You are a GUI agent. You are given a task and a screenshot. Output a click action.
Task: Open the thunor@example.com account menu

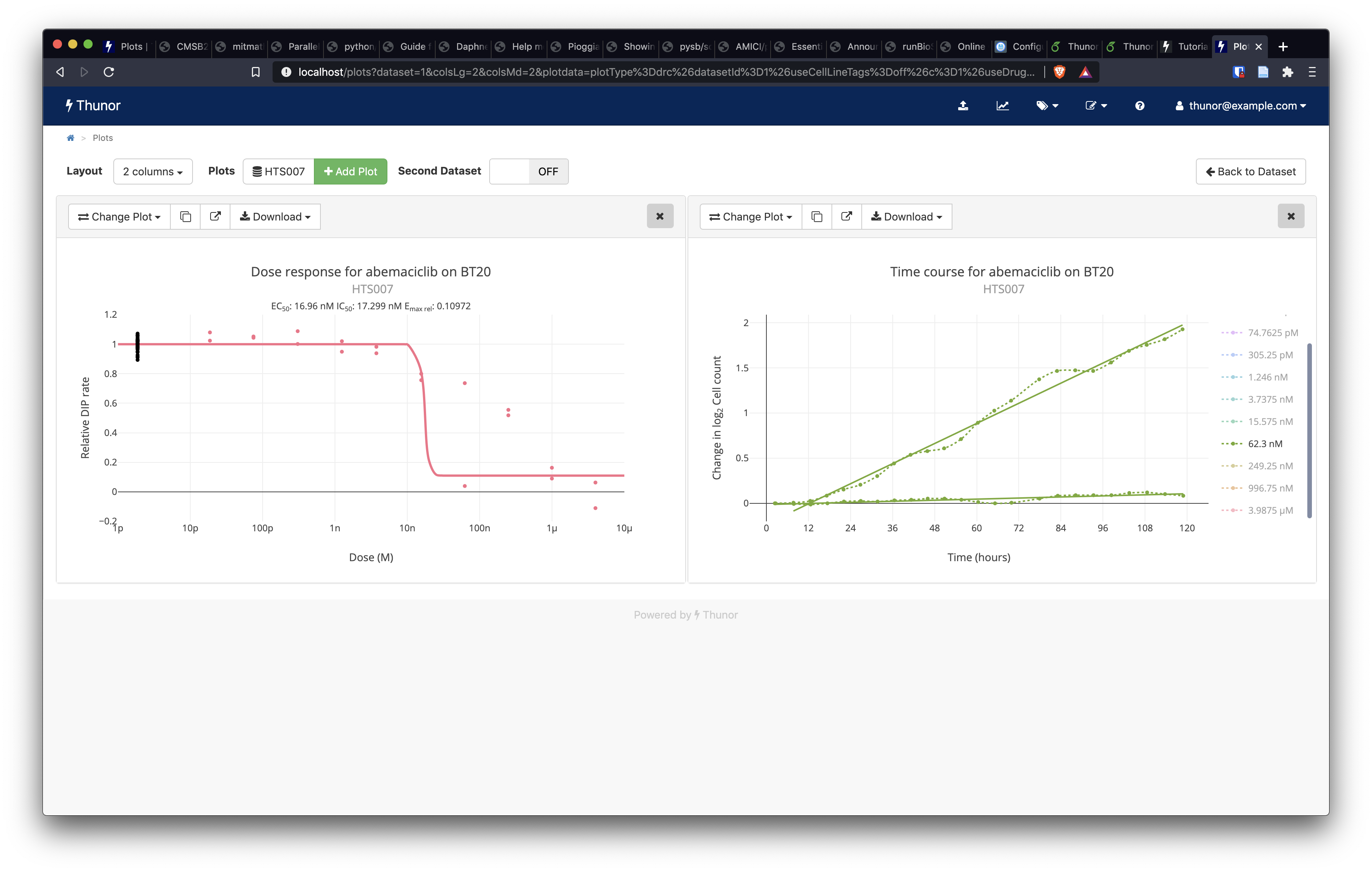click(1241, 105)
